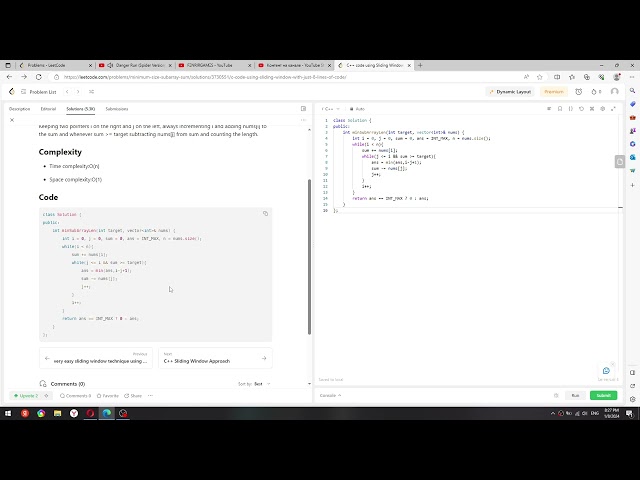Open the Windows Start menu

[x=8, y=413]
